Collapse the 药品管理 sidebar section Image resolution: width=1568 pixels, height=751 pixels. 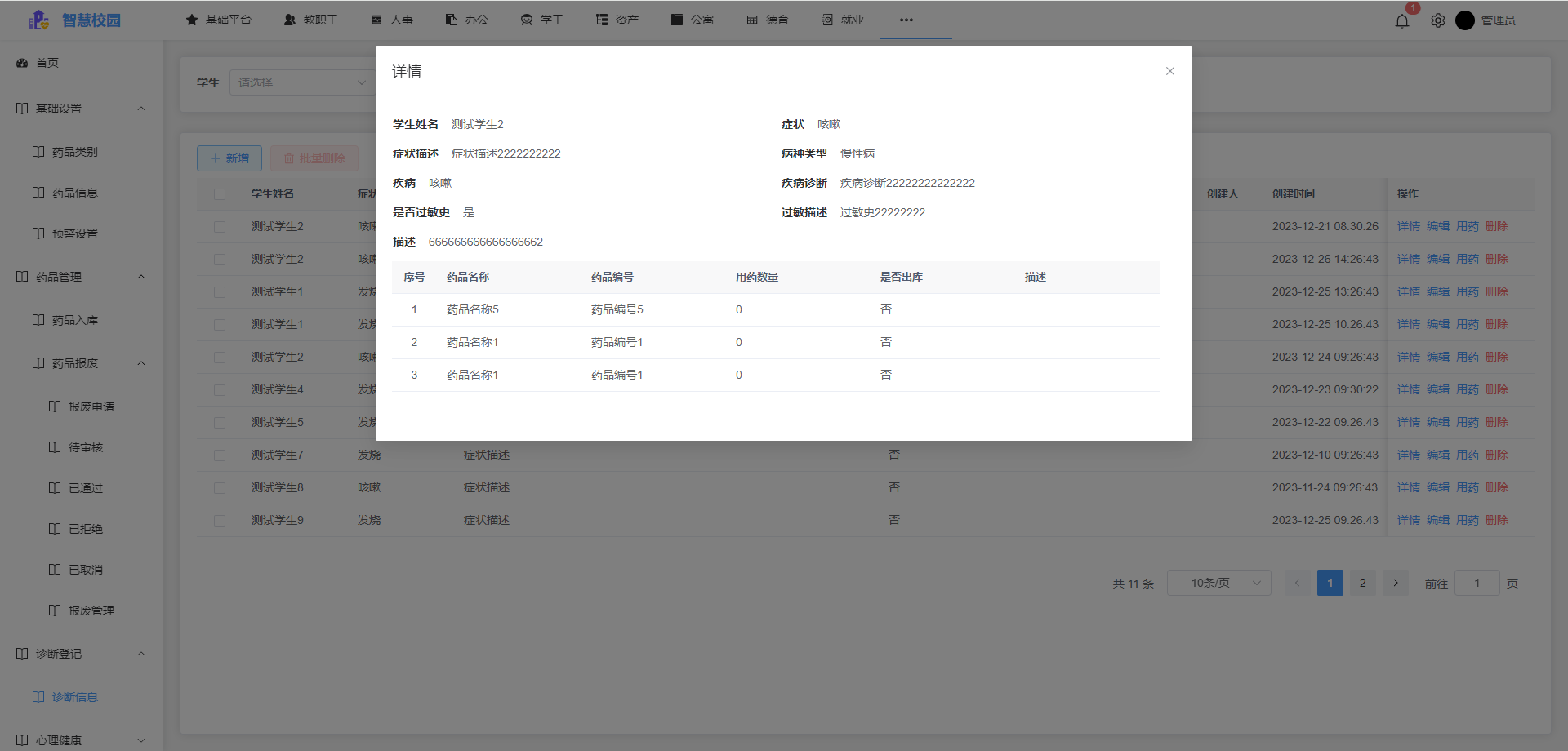(141, 277)
